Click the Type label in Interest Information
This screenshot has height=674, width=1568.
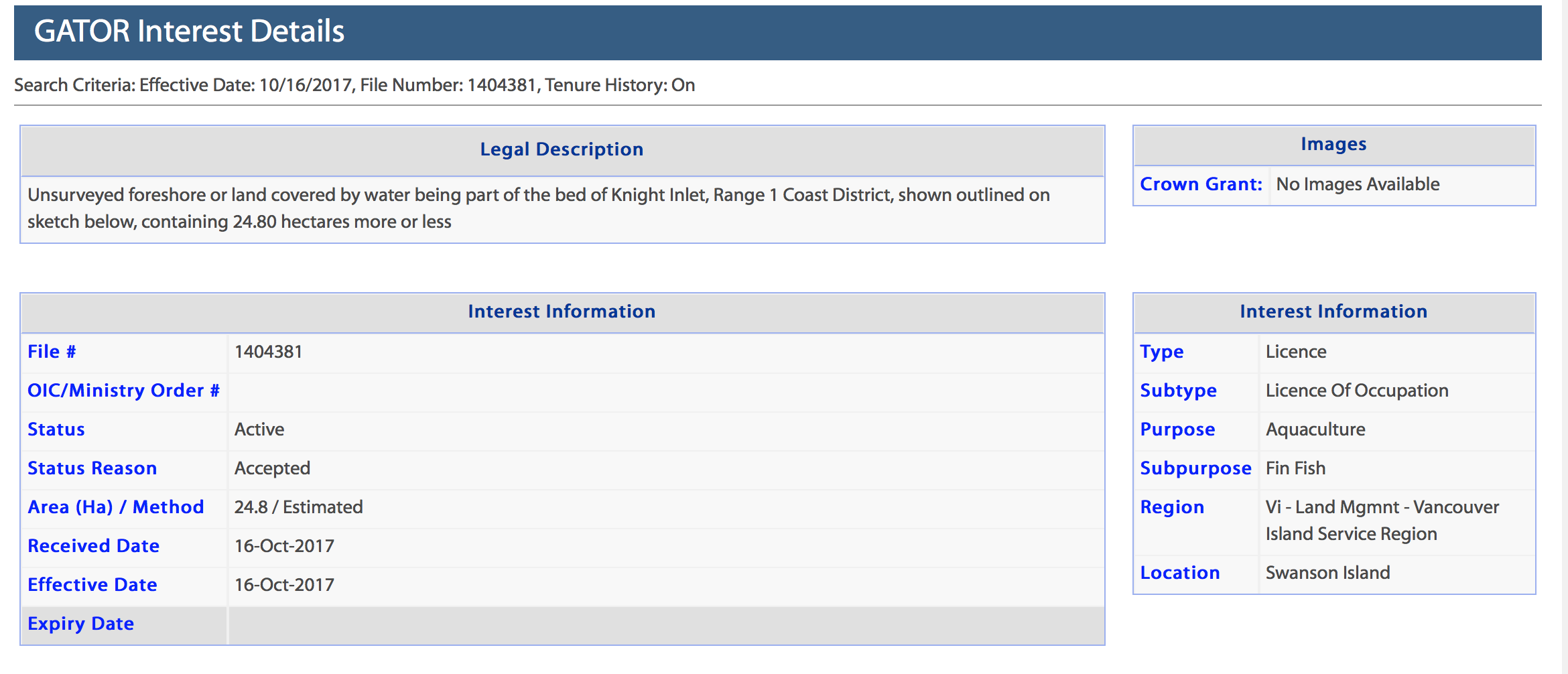pyautogui.click(x=1161, y=352)
